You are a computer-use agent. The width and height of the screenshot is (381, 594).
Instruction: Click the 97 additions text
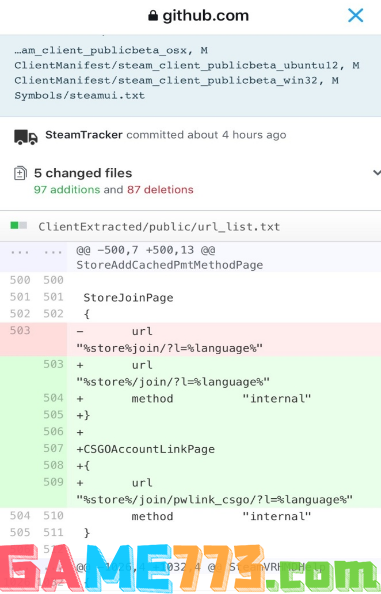67,189
